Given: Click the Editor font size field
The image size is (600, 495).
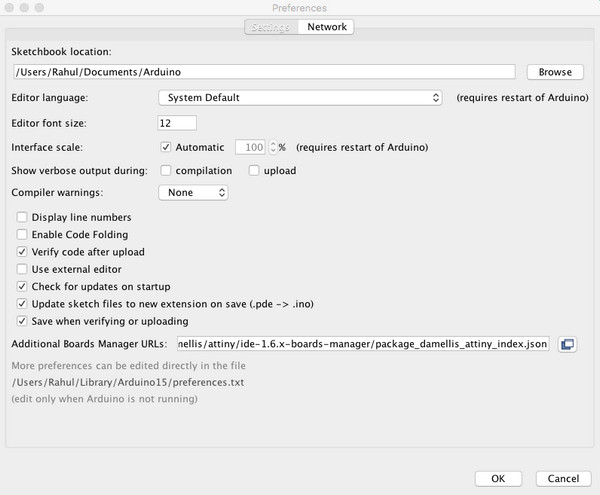Looking at the screenshot, I should click(177, 123).
